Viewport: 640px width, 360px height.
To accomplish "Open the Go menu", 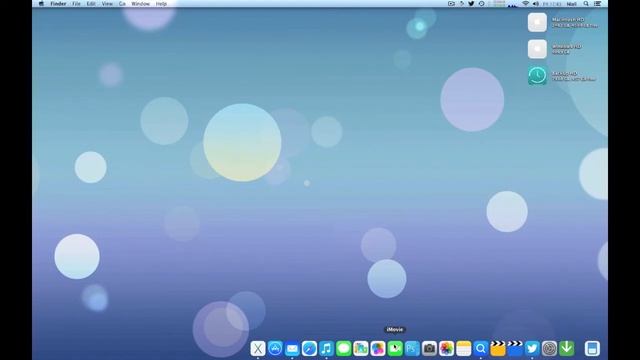I will click(x=122, y=4).
